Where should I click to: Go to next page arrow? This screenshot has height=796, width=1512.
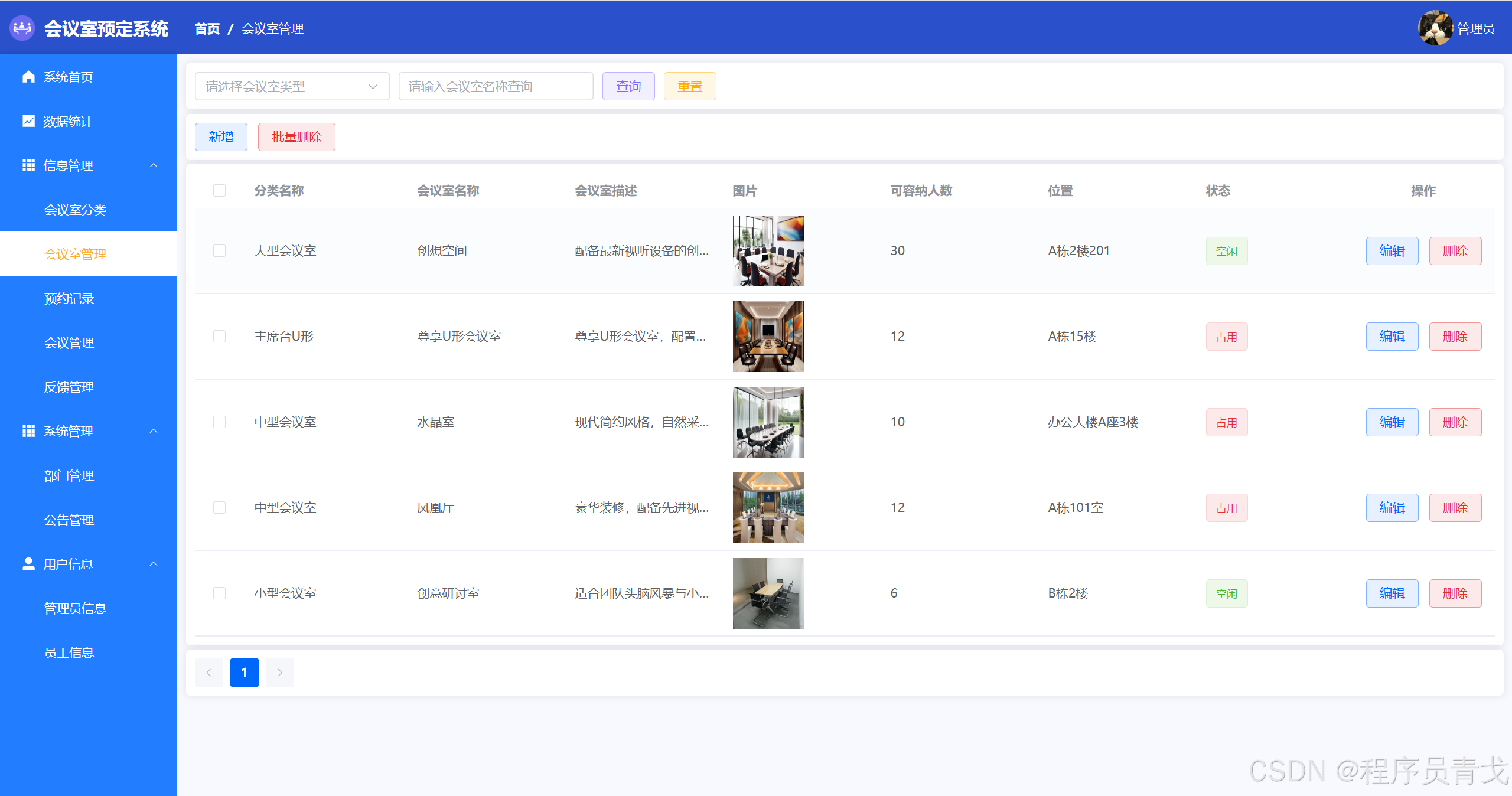click(x=280, y=673)
